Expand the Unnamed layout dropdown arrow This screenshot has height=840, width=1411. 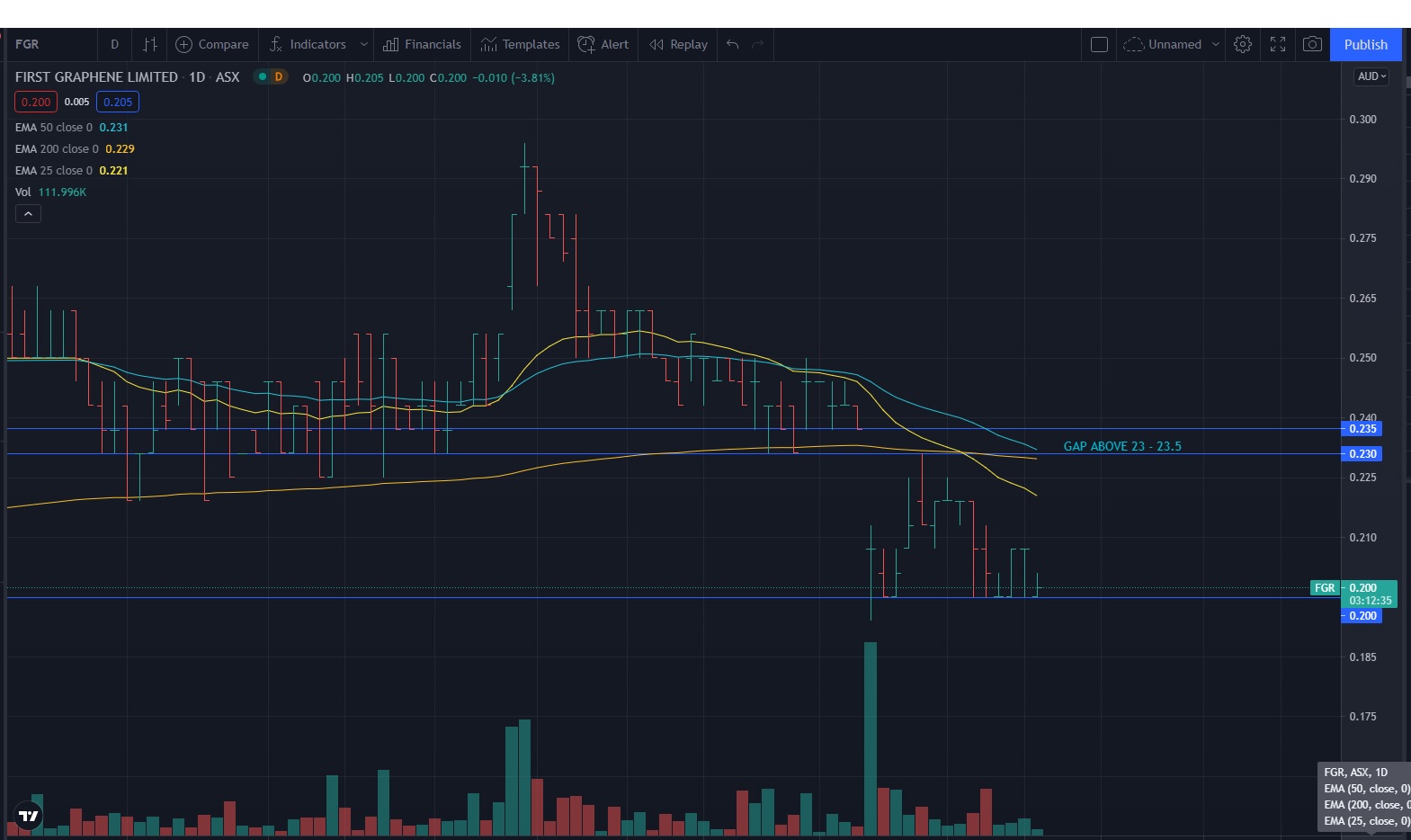pos(1215,44)
